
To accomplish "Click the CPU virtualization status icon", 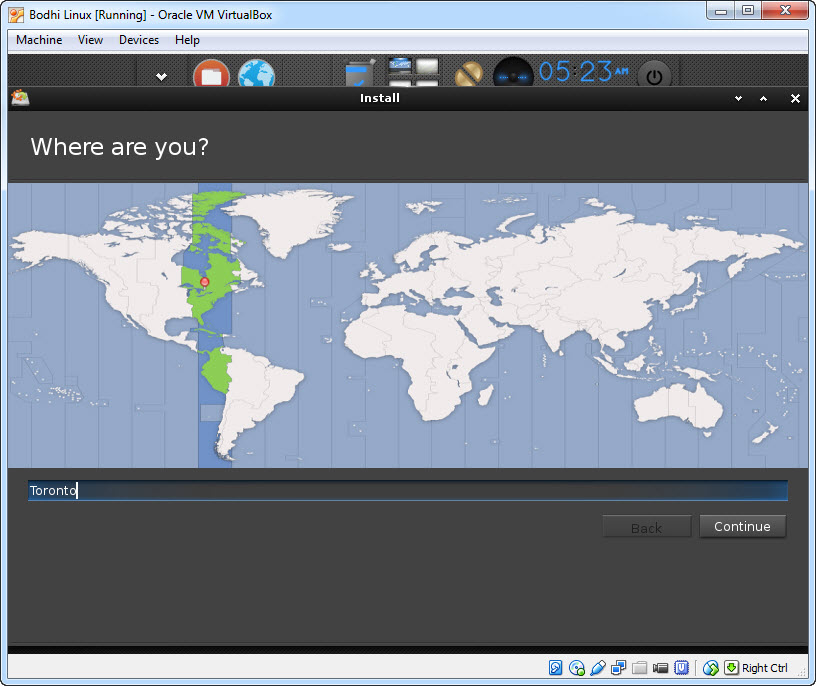I will pos(681,668).
